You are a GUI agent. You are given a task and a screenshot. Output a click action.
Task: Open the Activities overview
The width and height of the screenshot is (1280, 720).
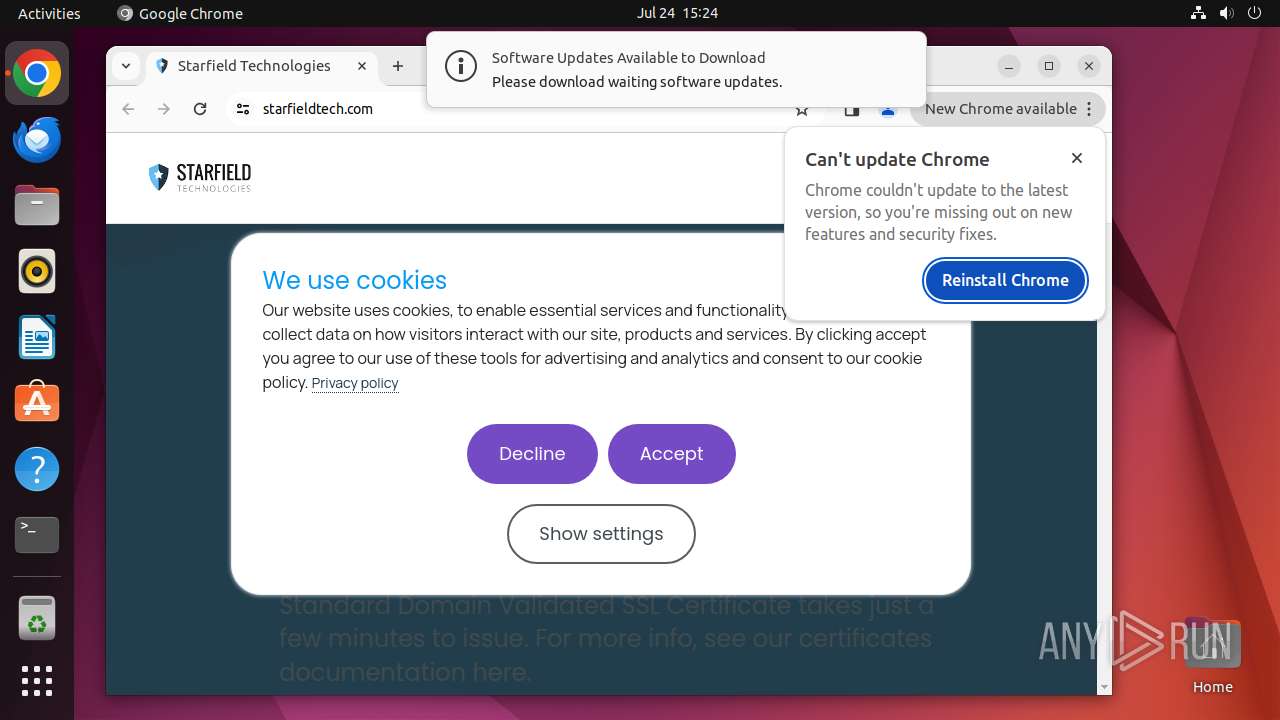[x=49, y=13]
